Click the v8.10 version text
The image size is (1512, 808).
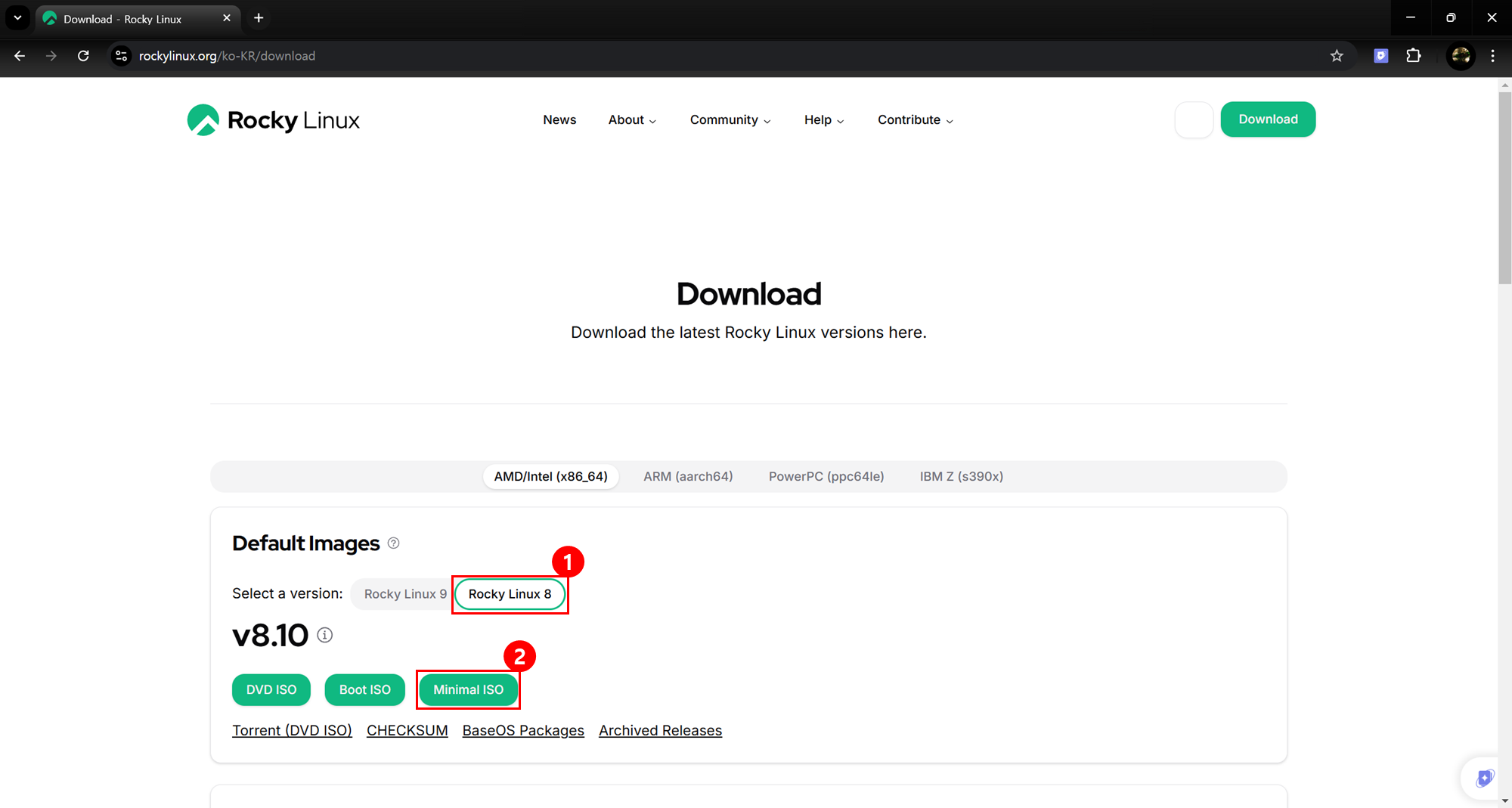pos(271,636)
